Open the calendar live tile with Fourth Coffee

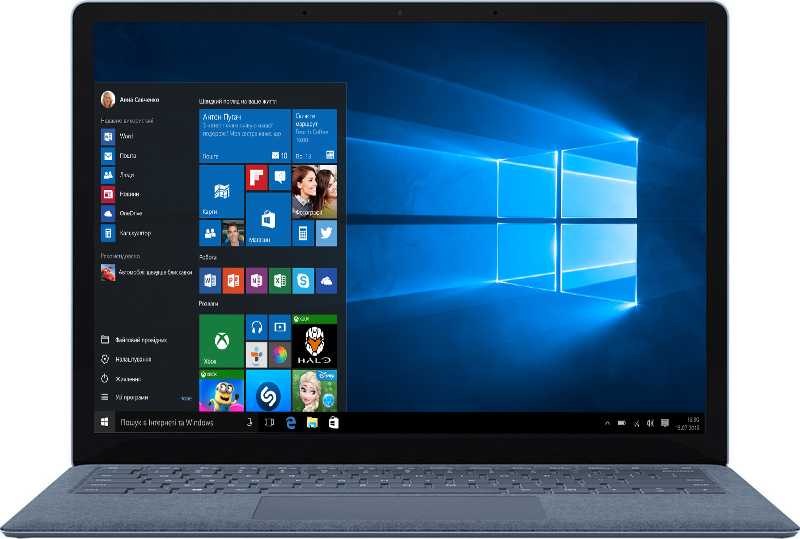click(x=315, y=136)
